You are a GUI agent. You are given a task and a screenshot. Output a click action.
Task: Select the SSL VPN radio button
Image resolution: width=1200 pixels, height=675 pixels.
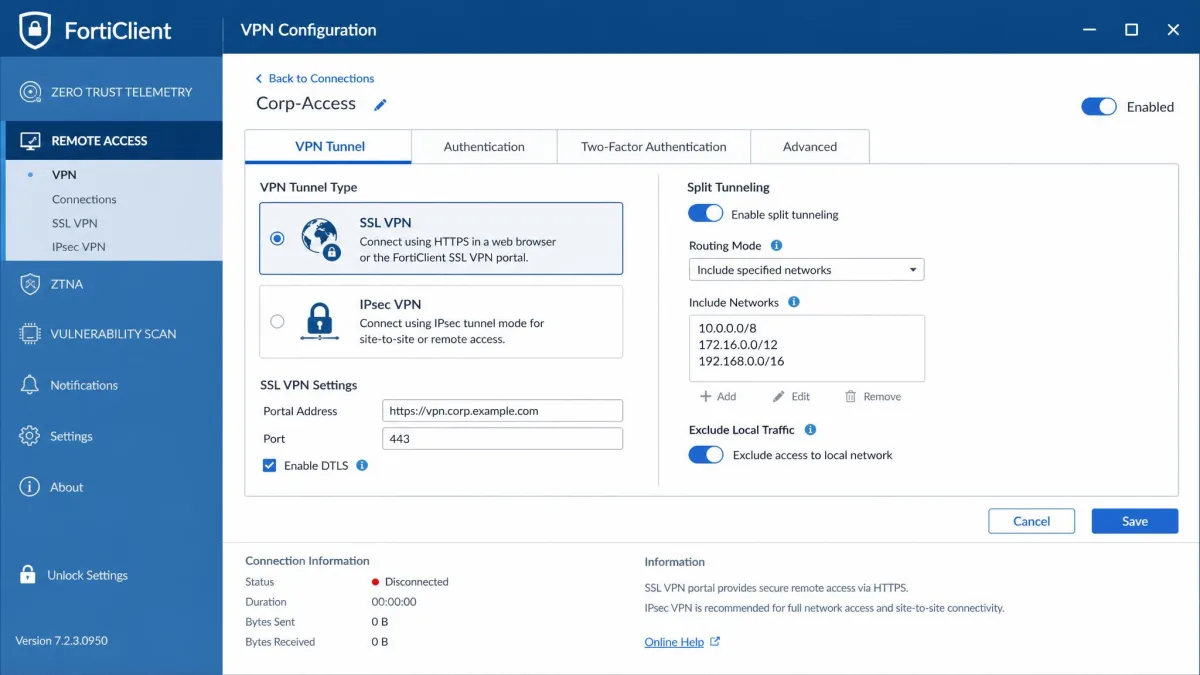tap(277, 238)
